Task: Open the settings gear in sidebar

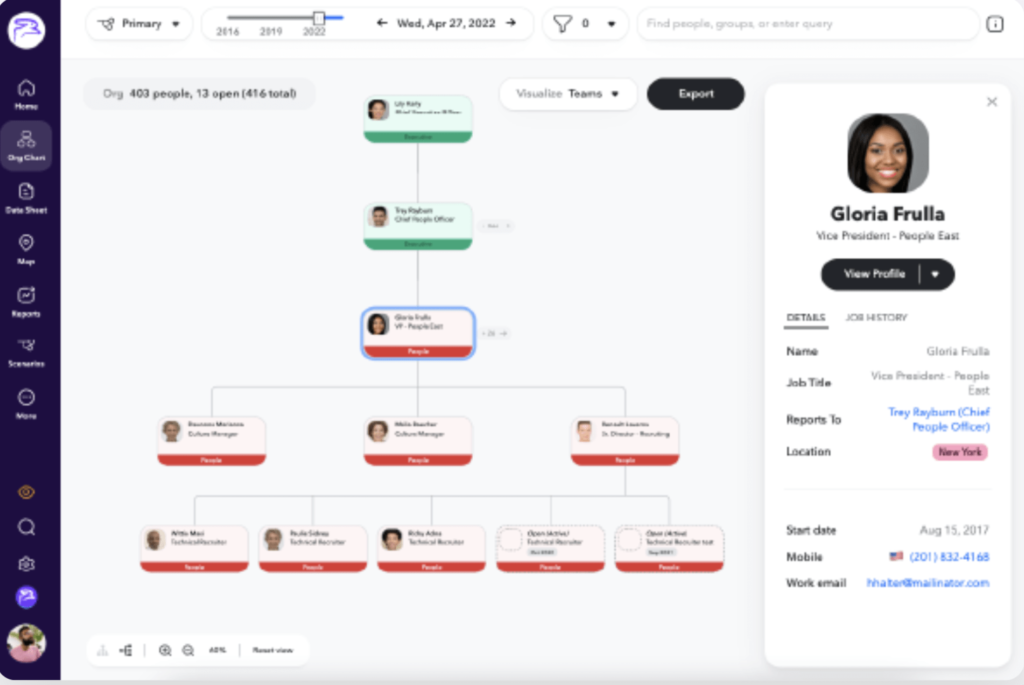Action: (x=26, y=564)
